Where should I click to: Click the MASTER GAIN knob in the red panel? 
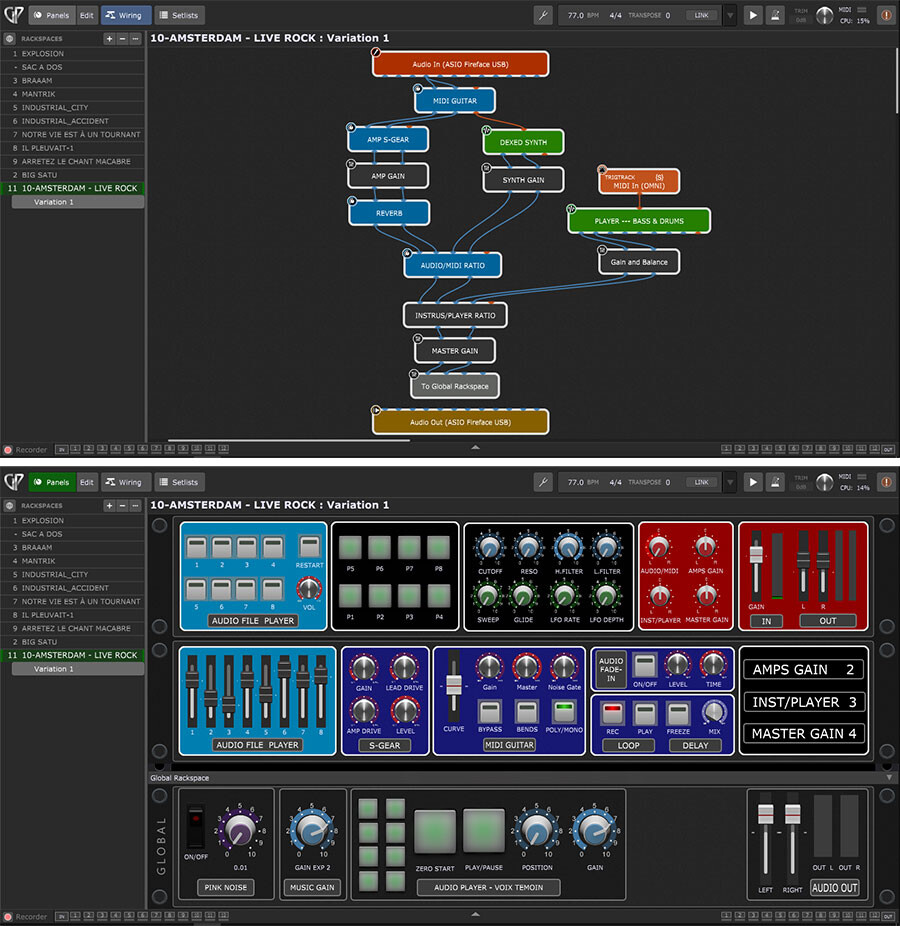706,596
